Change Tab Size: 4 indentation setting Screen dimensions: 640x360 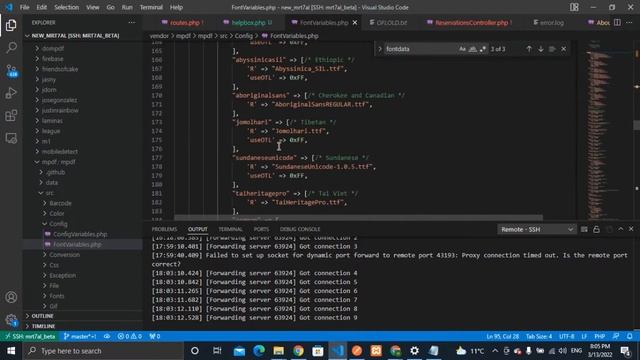538,336
